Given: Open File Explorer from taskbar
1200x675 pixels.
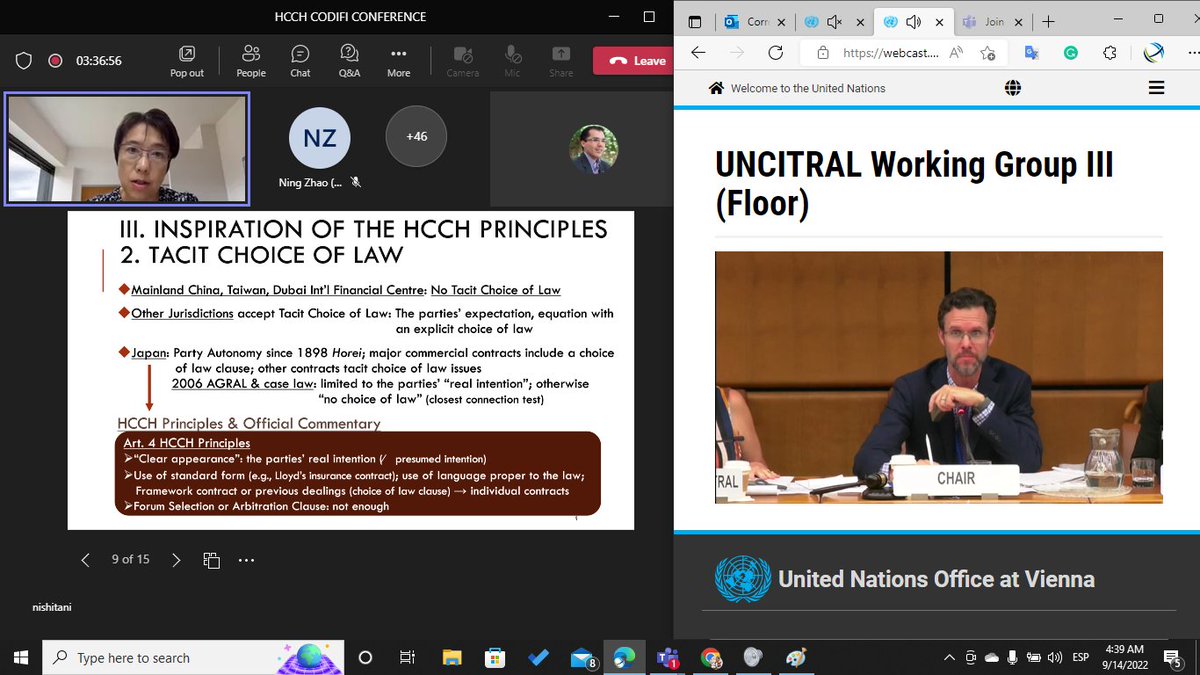Looking at the screenshot, I should click(x=451, y=657).
